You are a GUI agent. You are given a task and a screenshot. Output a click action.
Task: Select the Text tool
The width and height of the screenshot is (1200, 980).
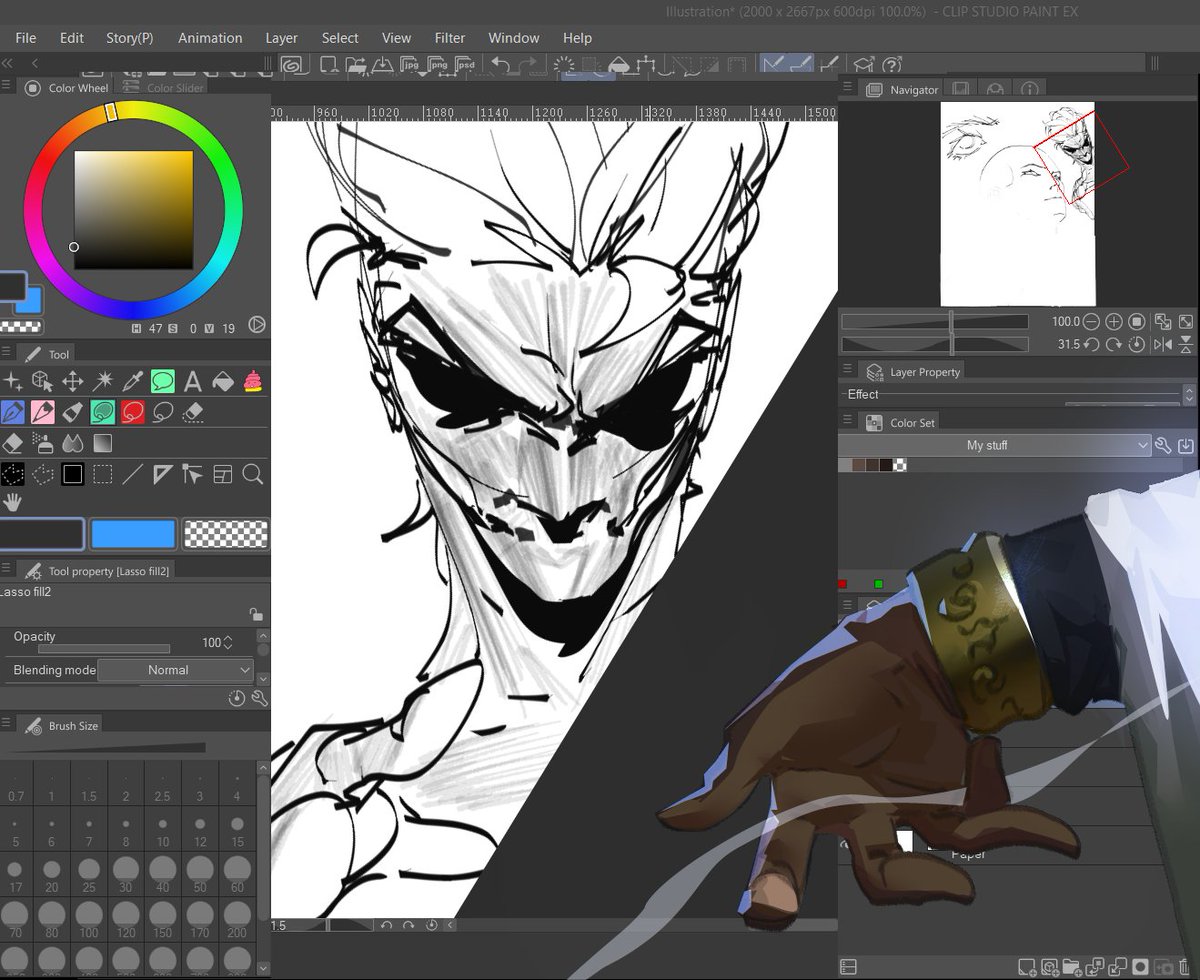(x=192, y=381)
